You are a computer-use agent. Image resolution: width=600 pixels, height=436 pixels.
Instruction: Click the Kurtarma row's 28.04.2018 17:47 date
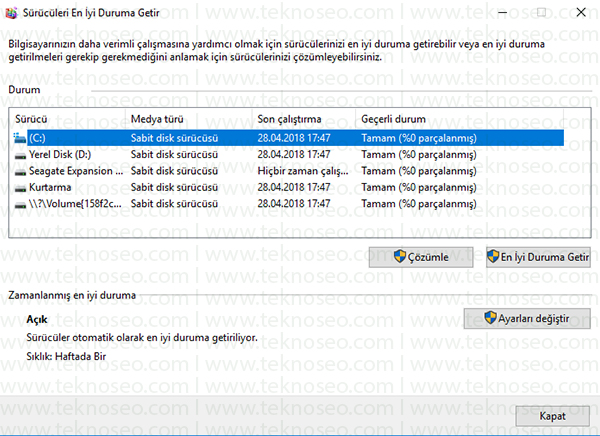(293, 188)
